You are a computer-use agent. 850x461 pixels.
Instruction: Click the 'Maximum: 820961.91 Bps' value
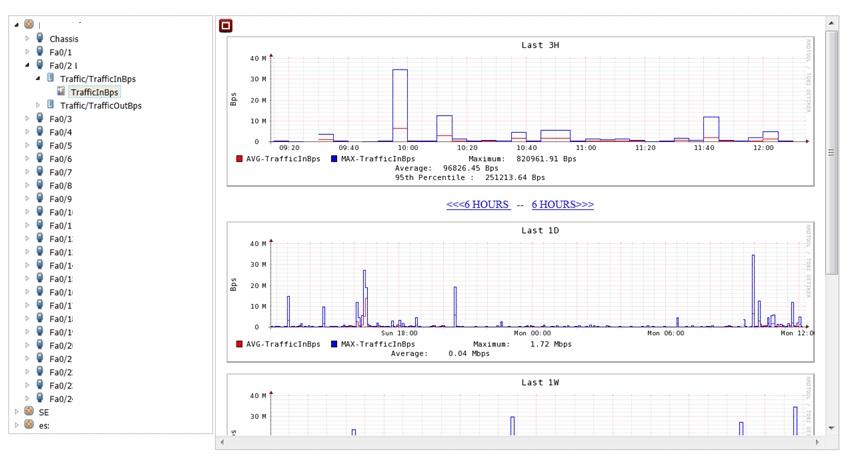coord(522,159)
